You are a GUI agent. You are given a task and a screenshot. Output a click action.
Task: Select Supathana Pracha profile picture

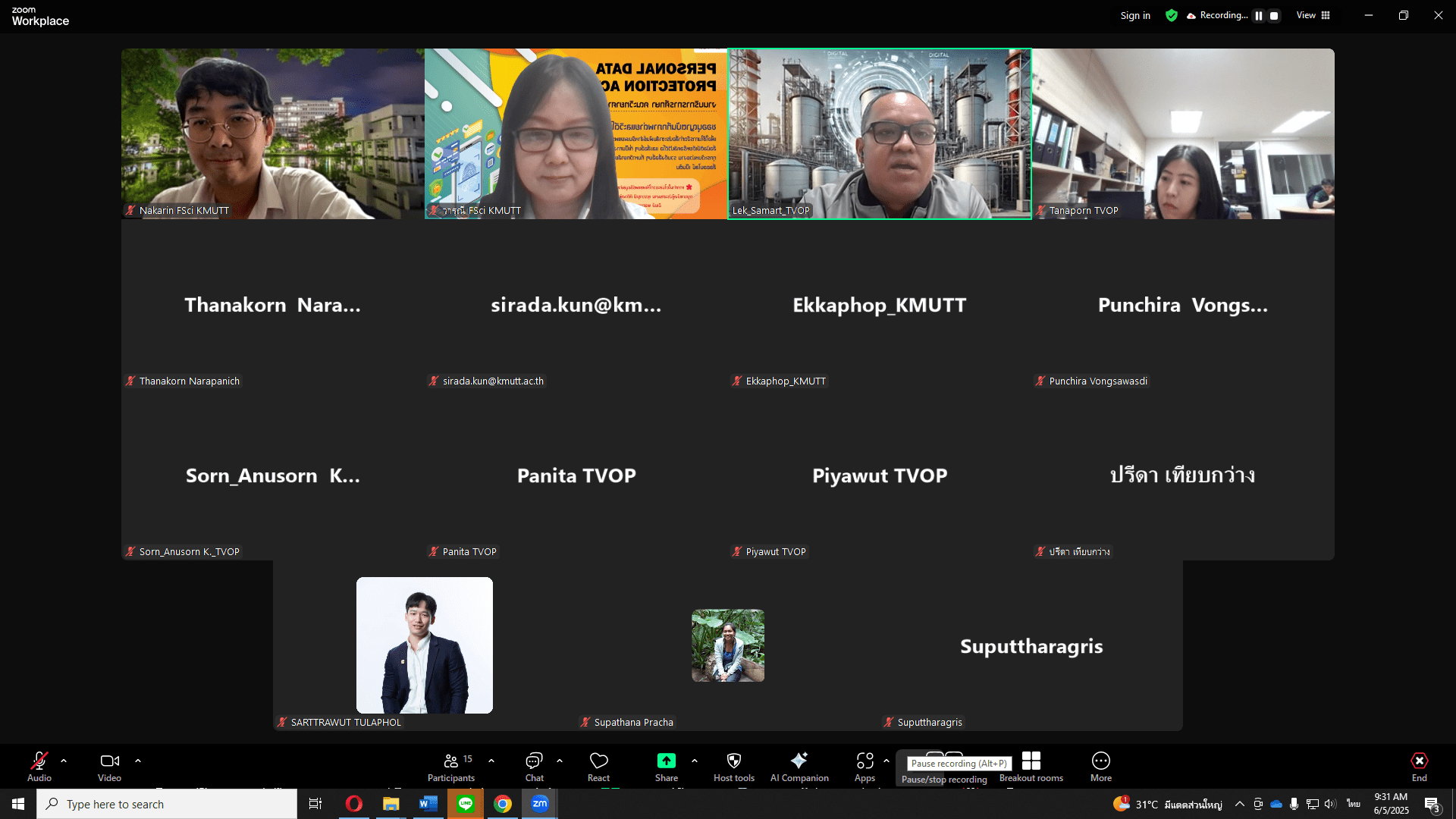tap(728, 645)
